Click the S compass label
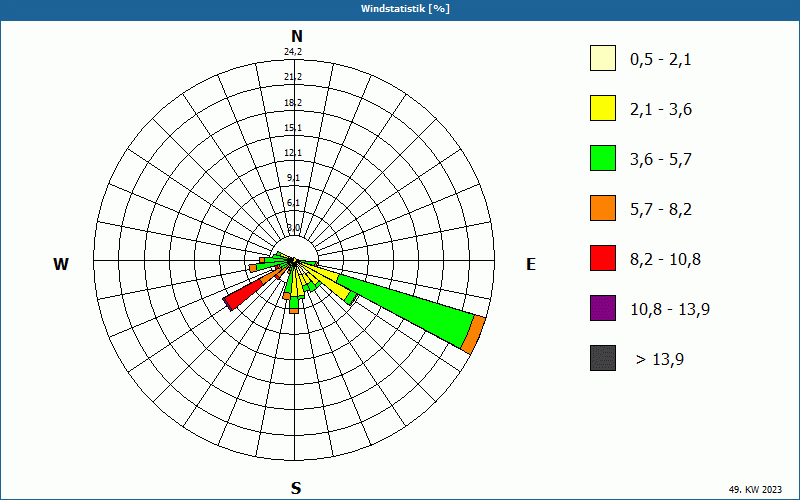800x500 pixels. (x=296, y=488)
